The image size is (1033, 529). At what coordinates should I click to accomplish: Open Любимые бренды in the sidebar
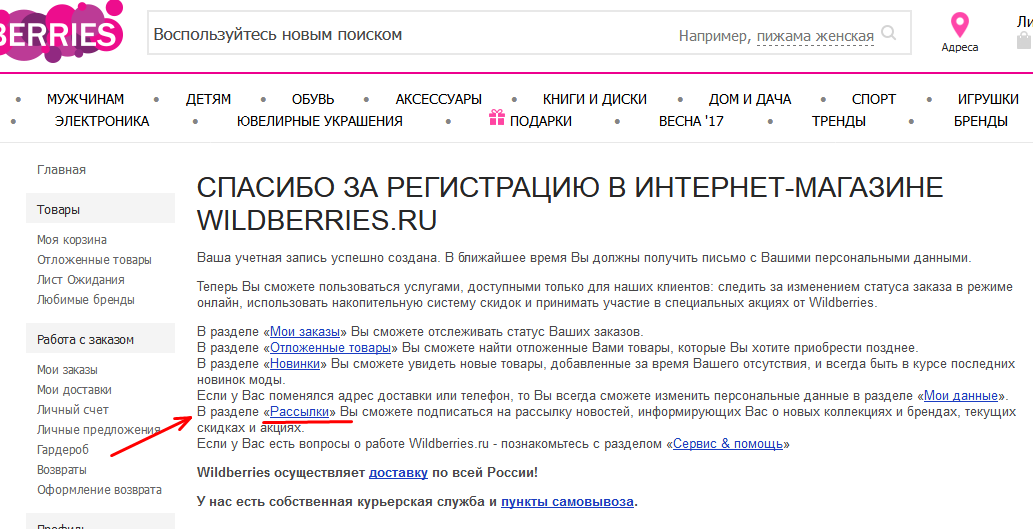click(86, 300)
